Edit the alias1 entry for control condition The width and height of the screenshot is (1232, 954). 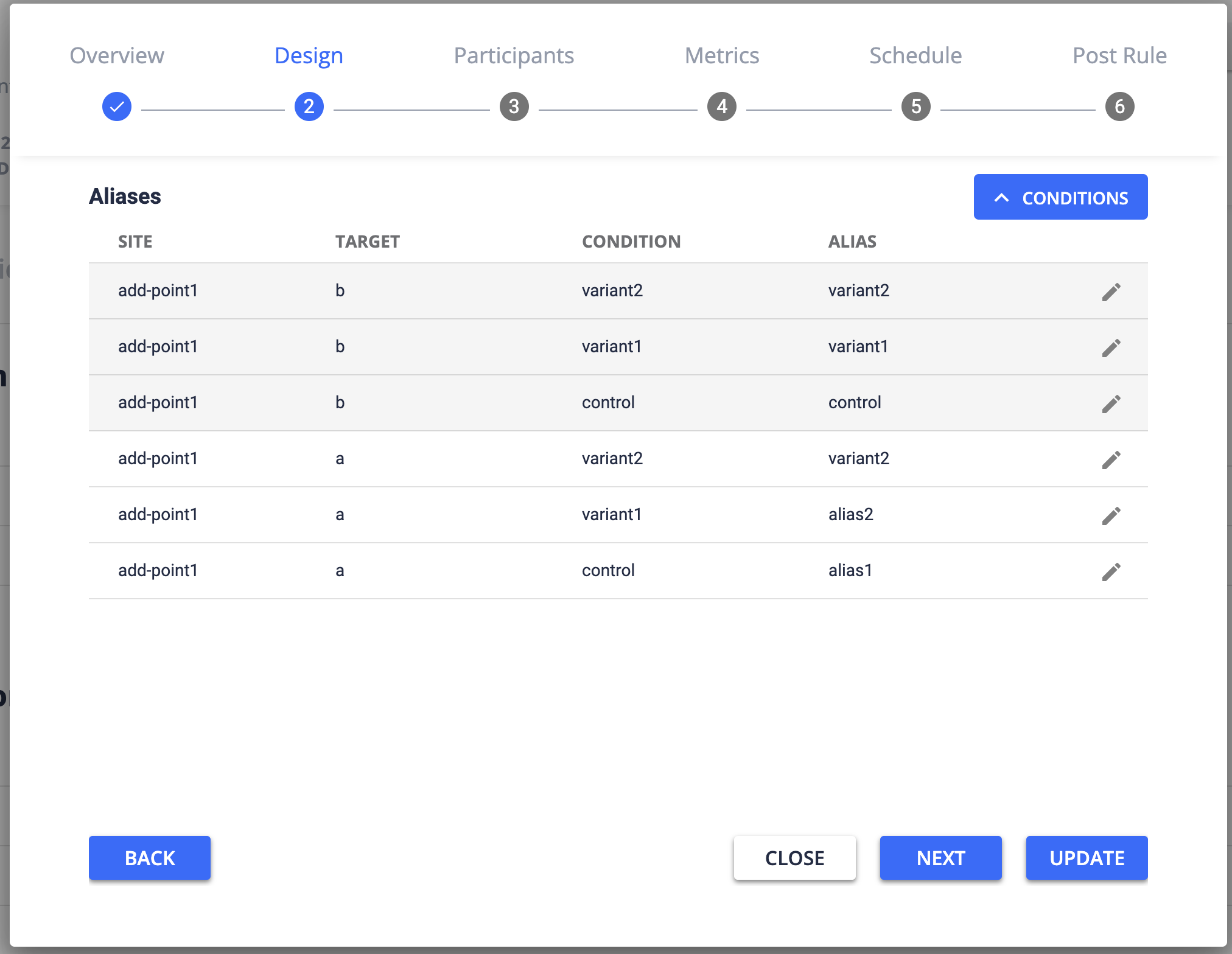coord(1111,571)
